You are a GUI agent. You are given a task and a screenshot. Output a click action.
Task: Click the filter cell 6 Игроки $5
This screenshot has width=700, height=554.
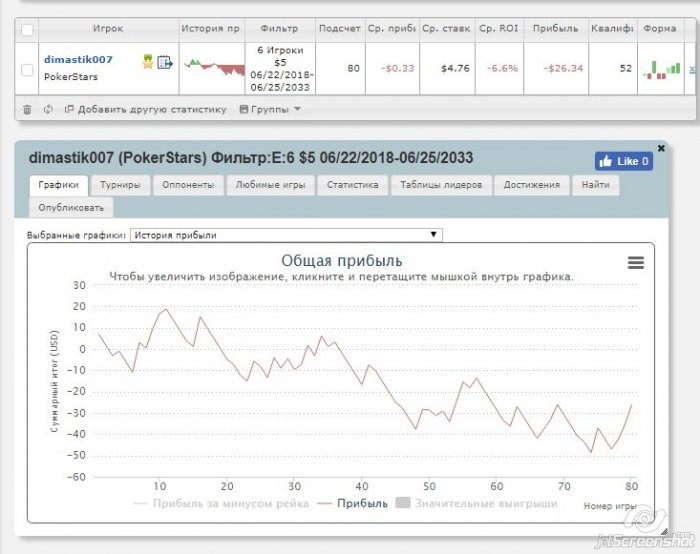pyautogui.click(x=280, y=69)
